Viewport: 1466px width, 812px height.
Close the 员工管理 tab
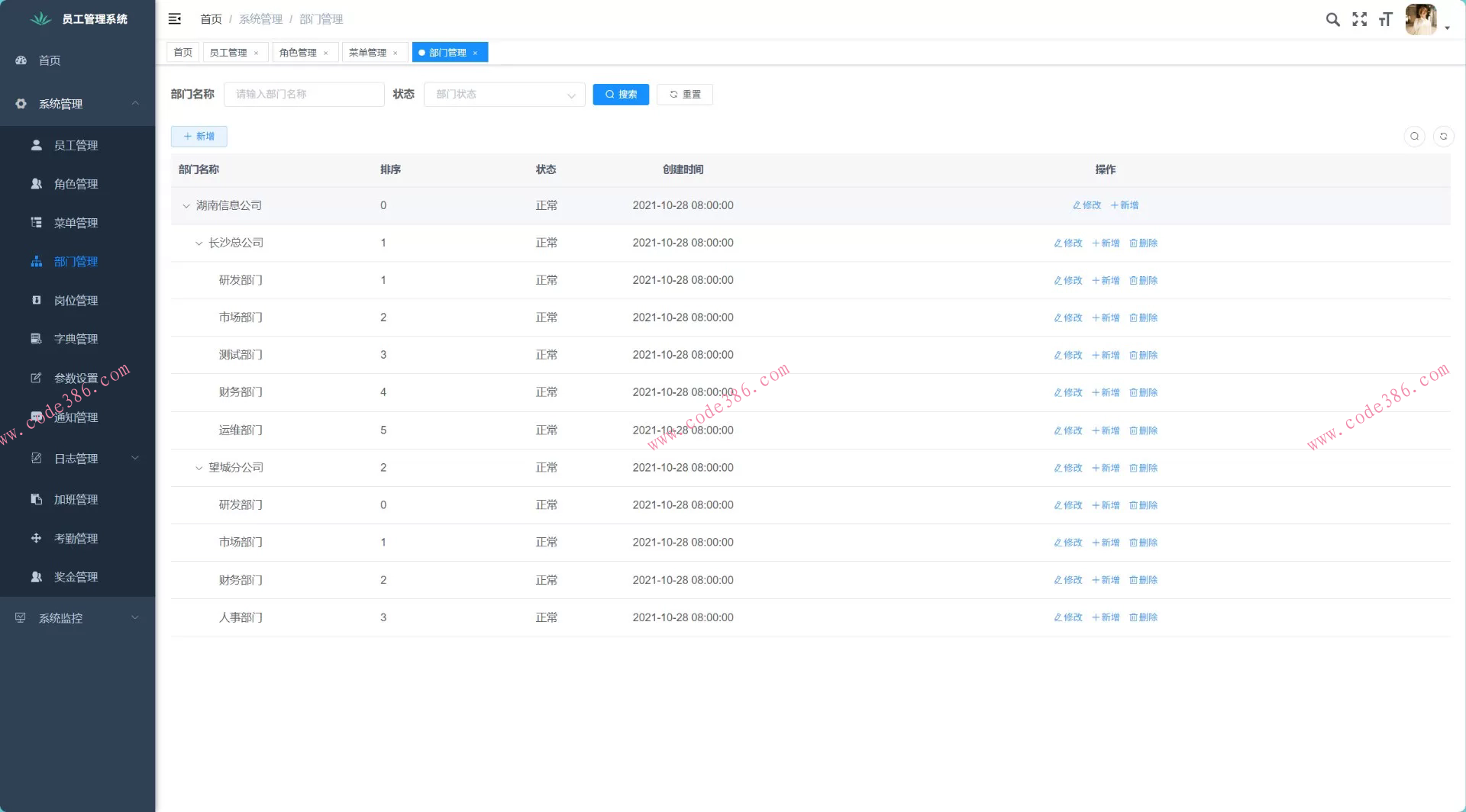[x=257, y=53]
